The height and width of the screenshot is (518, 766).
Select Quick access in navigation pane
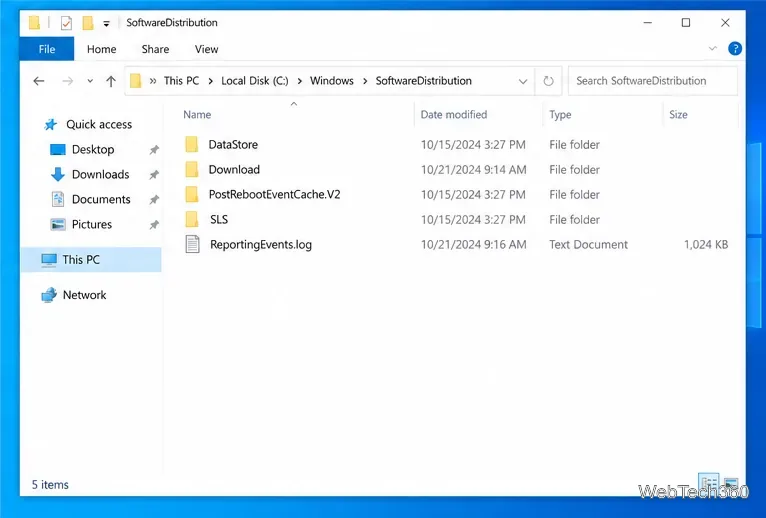pos(99,124)
